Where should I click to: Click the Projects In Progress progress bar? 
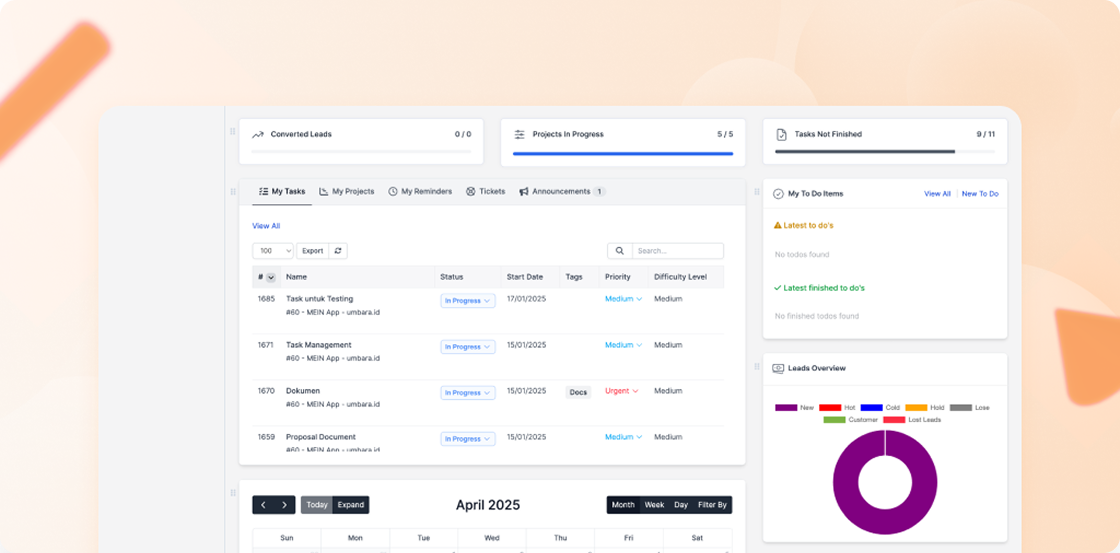(623, 153)
